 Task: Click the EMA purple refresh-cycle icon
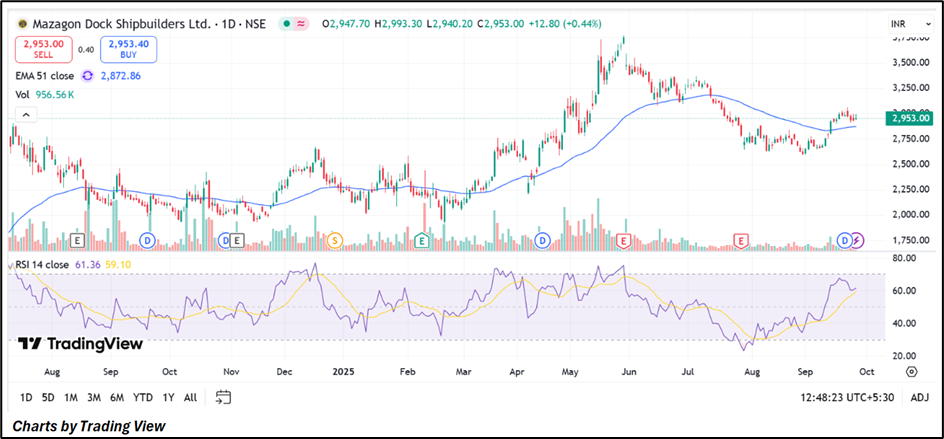tap(88, 76)
